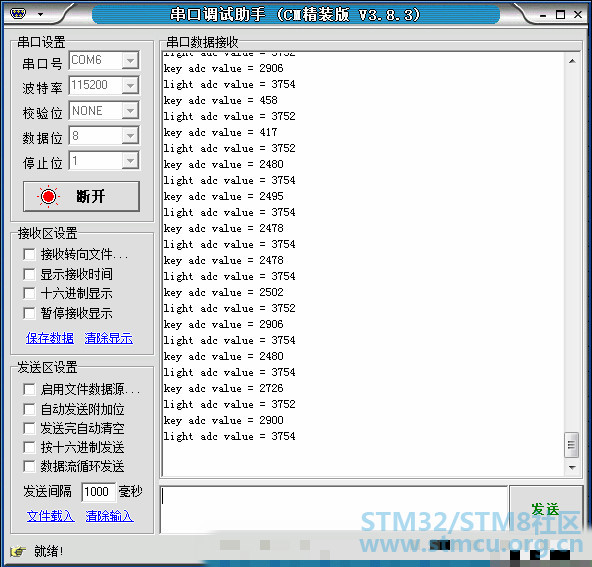Toggle 自动发送附加位 checkbox

tap(29, 409)
